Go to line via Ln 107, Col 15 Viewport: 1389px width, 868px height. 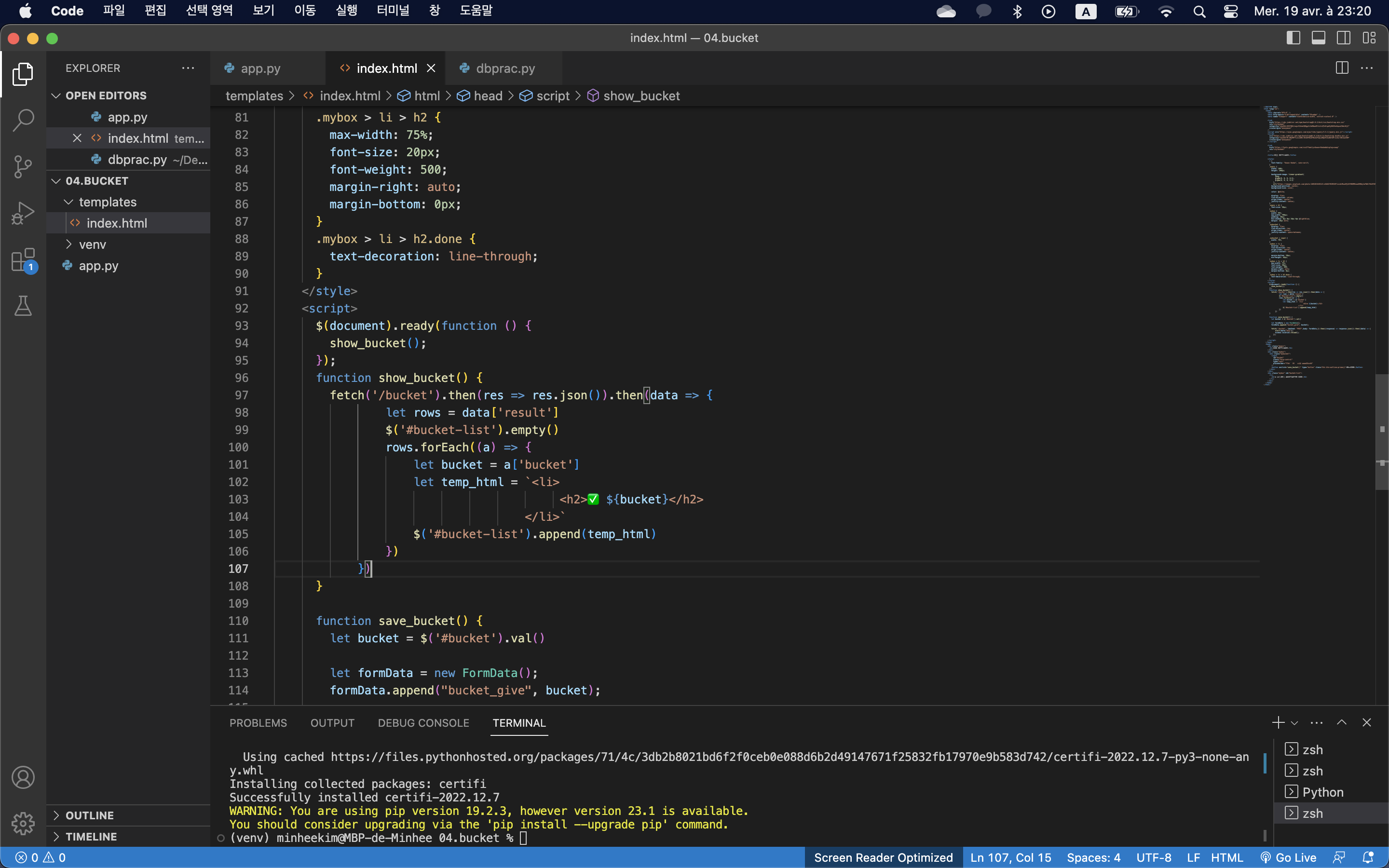(1011, 858)
